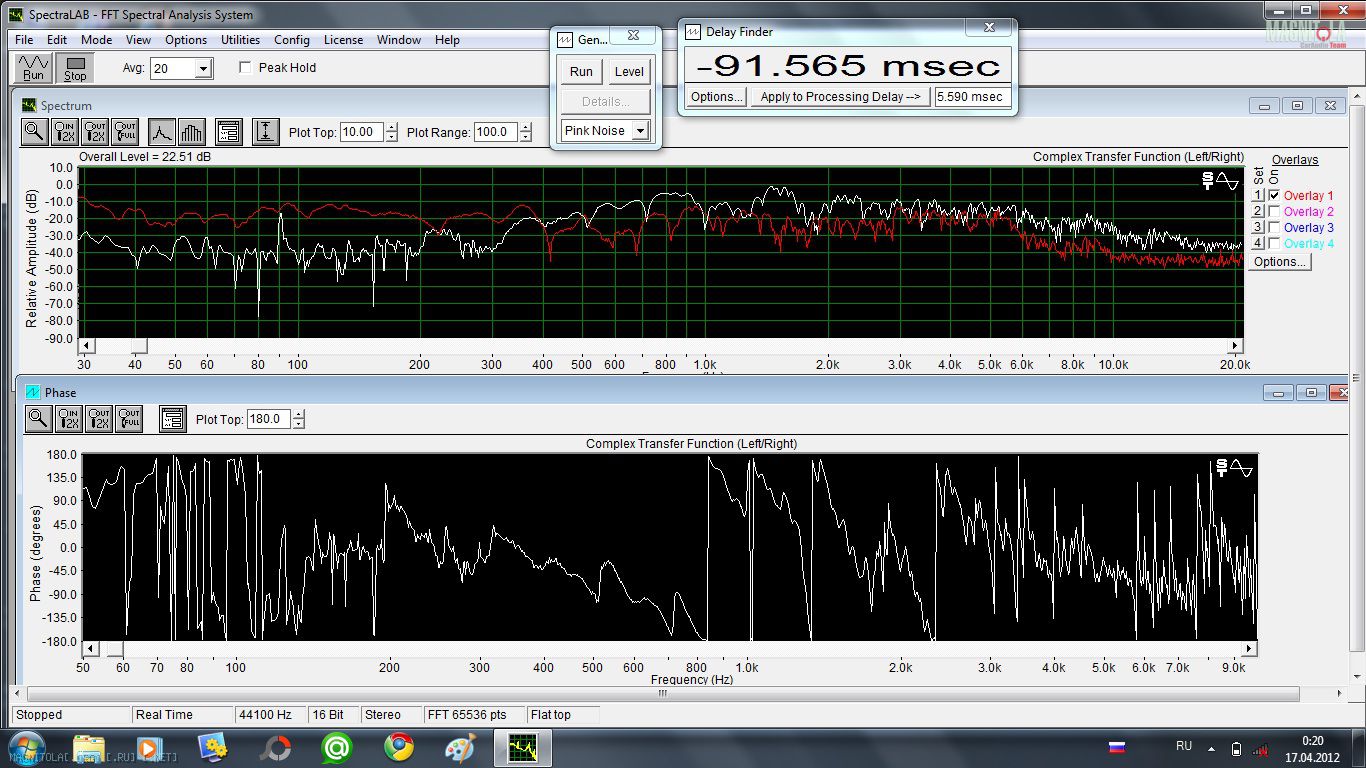
Task: Click the SpectraLAB taskbar button
Action: tap(523, 747)
